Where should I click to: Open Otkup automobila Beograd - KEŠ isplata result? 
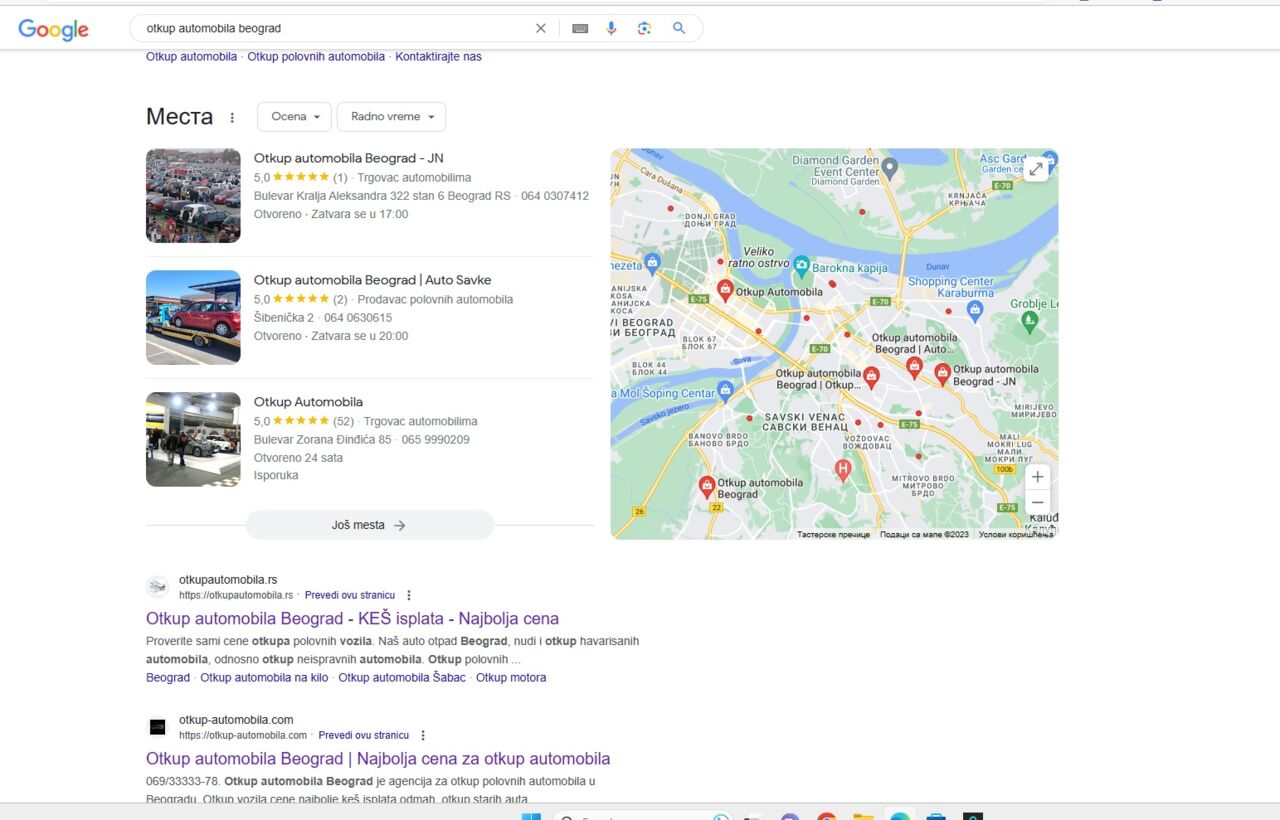[x=352, y=619]
